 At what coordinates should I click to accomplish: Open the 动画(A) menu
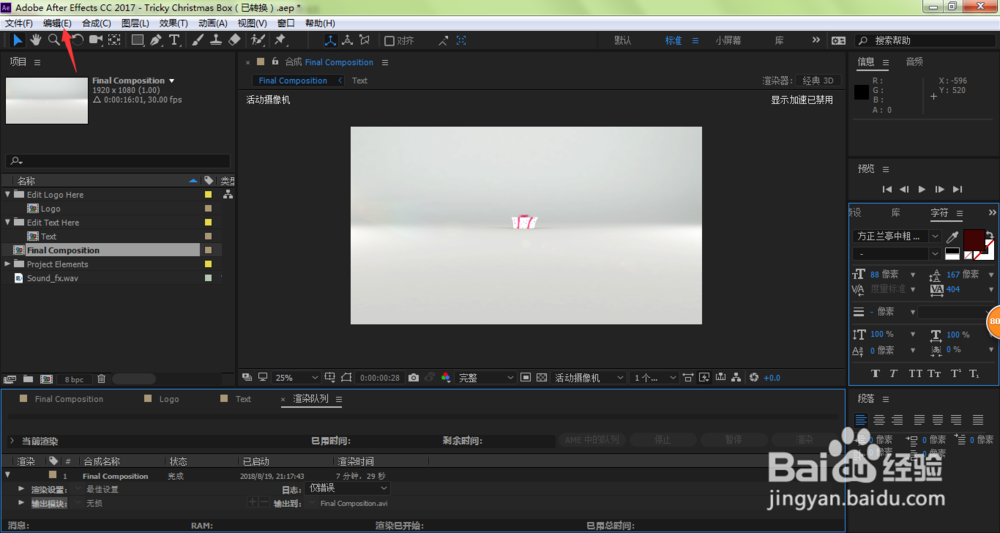point(213,23)
